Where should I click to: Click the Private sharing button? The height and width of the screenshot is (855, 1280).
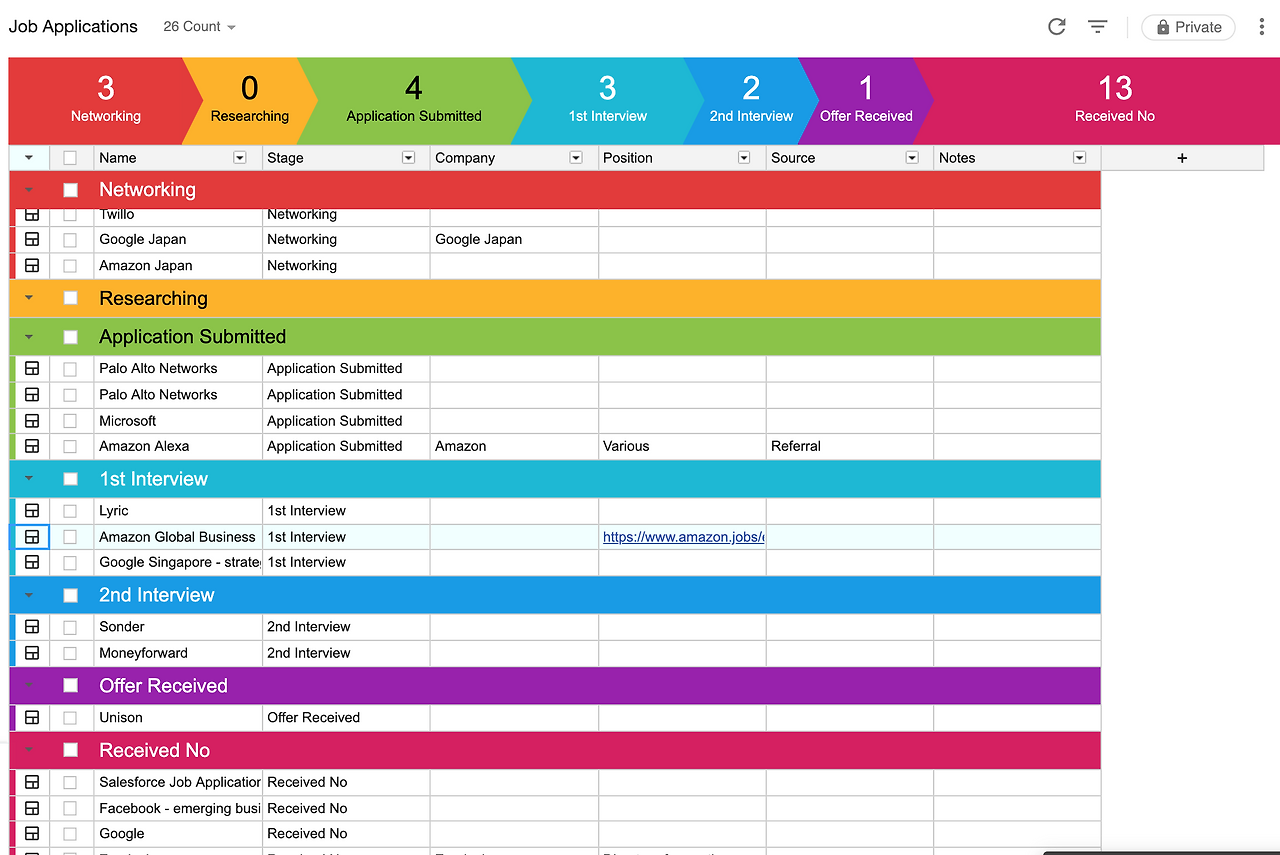point(1187,27)
